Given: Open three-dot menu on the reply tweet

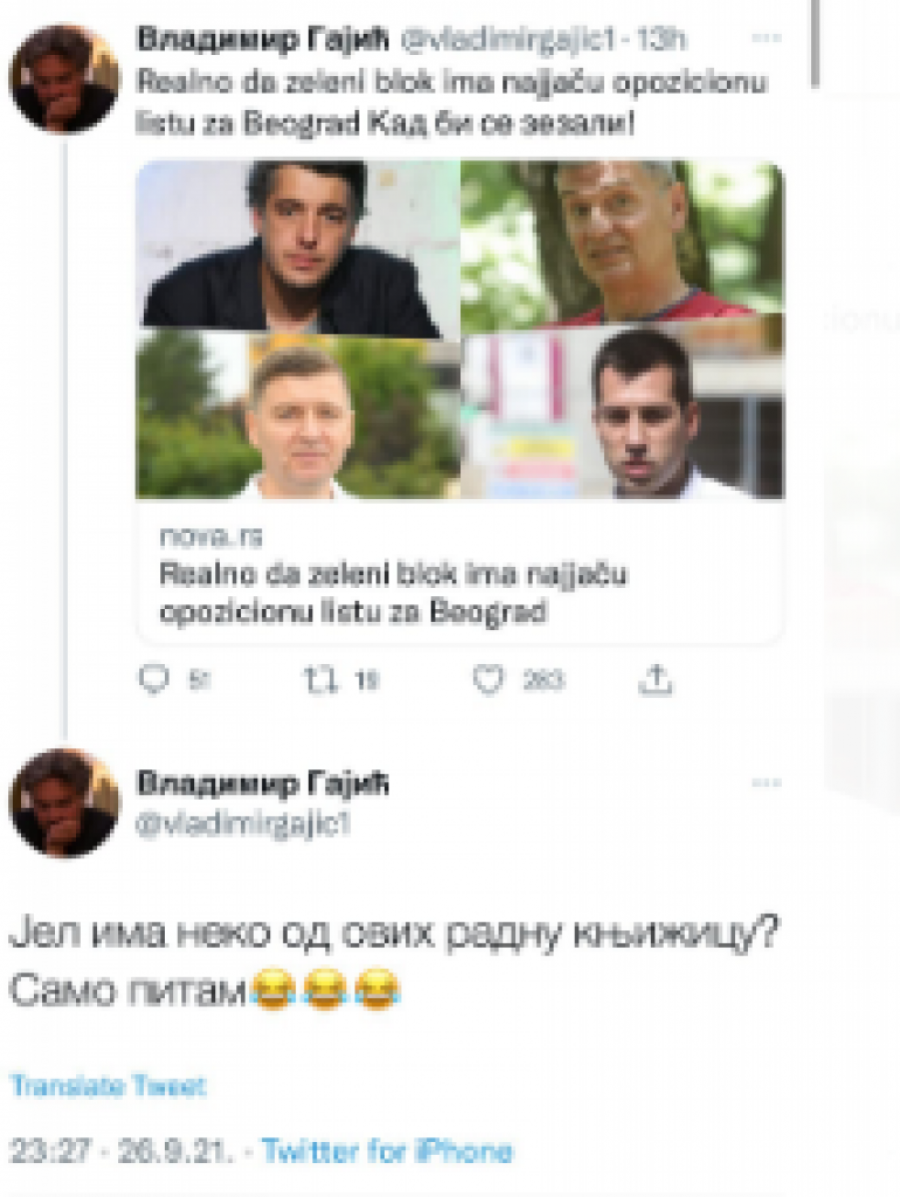Looking at the screenshot, I should click(766, 782).
